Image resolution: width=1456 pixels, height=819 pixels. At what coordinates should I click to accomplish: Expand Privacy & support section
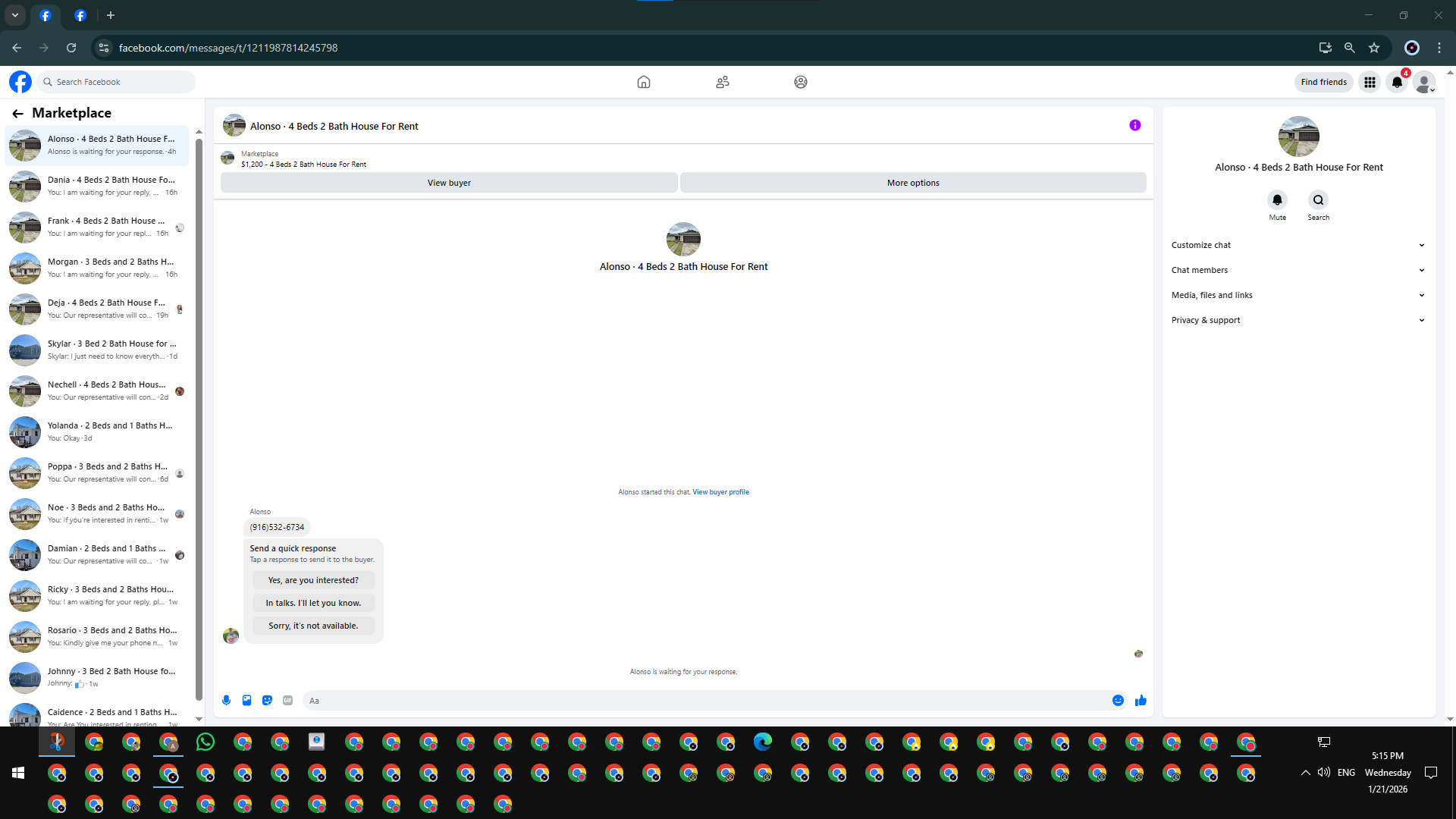(x=1298, y=320)
